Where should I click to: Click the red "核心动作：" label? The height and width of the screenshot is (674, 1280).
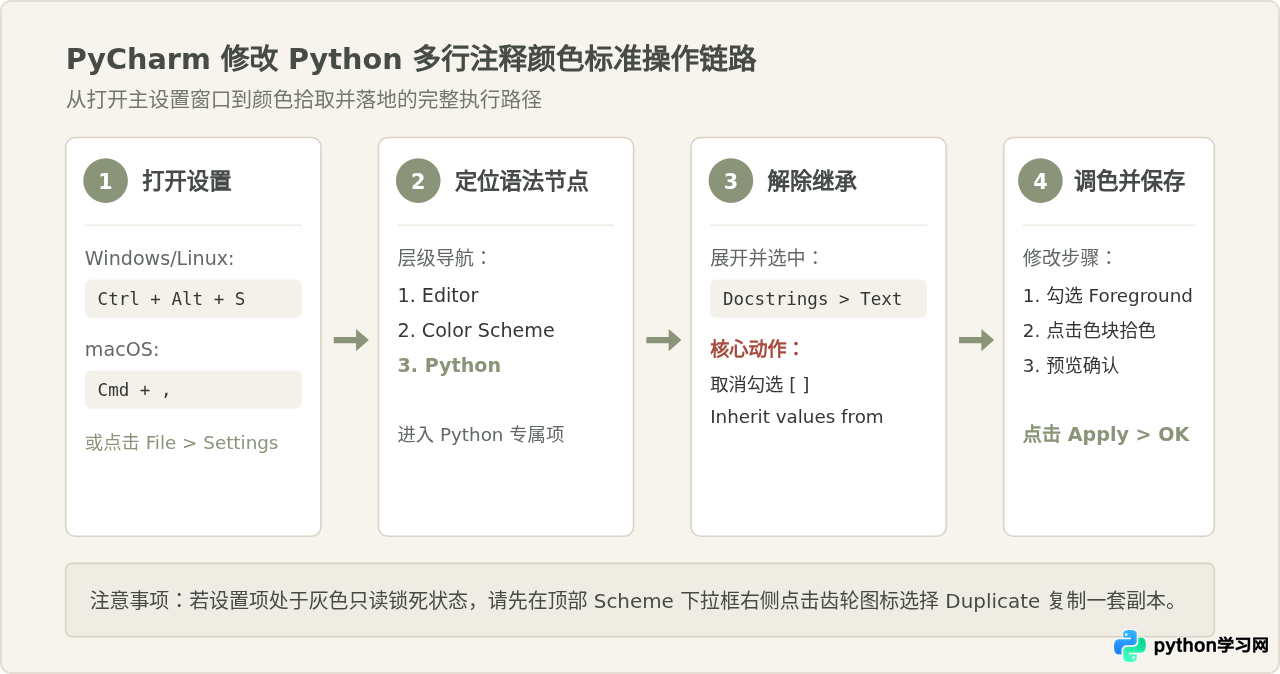[757, 349]
